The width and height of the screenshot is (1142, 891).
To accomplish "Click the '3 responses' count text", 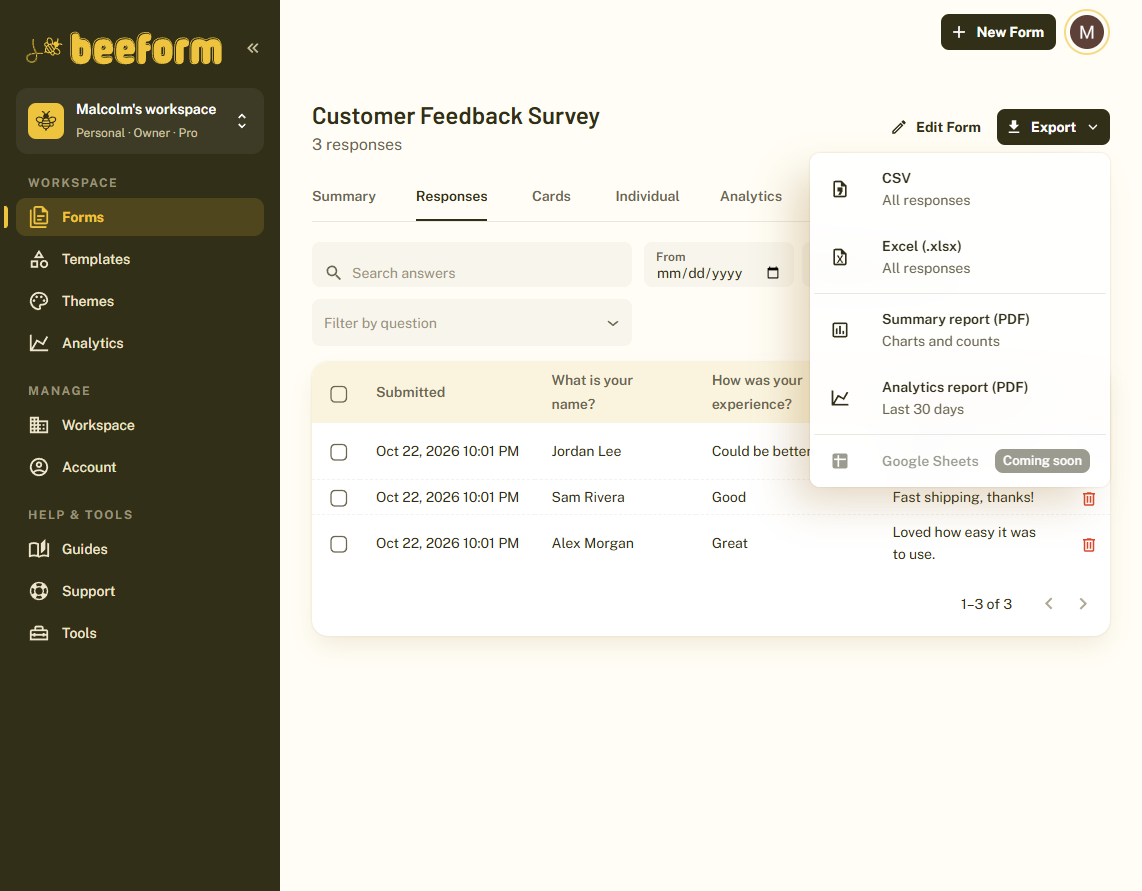I will pos(357,144).
